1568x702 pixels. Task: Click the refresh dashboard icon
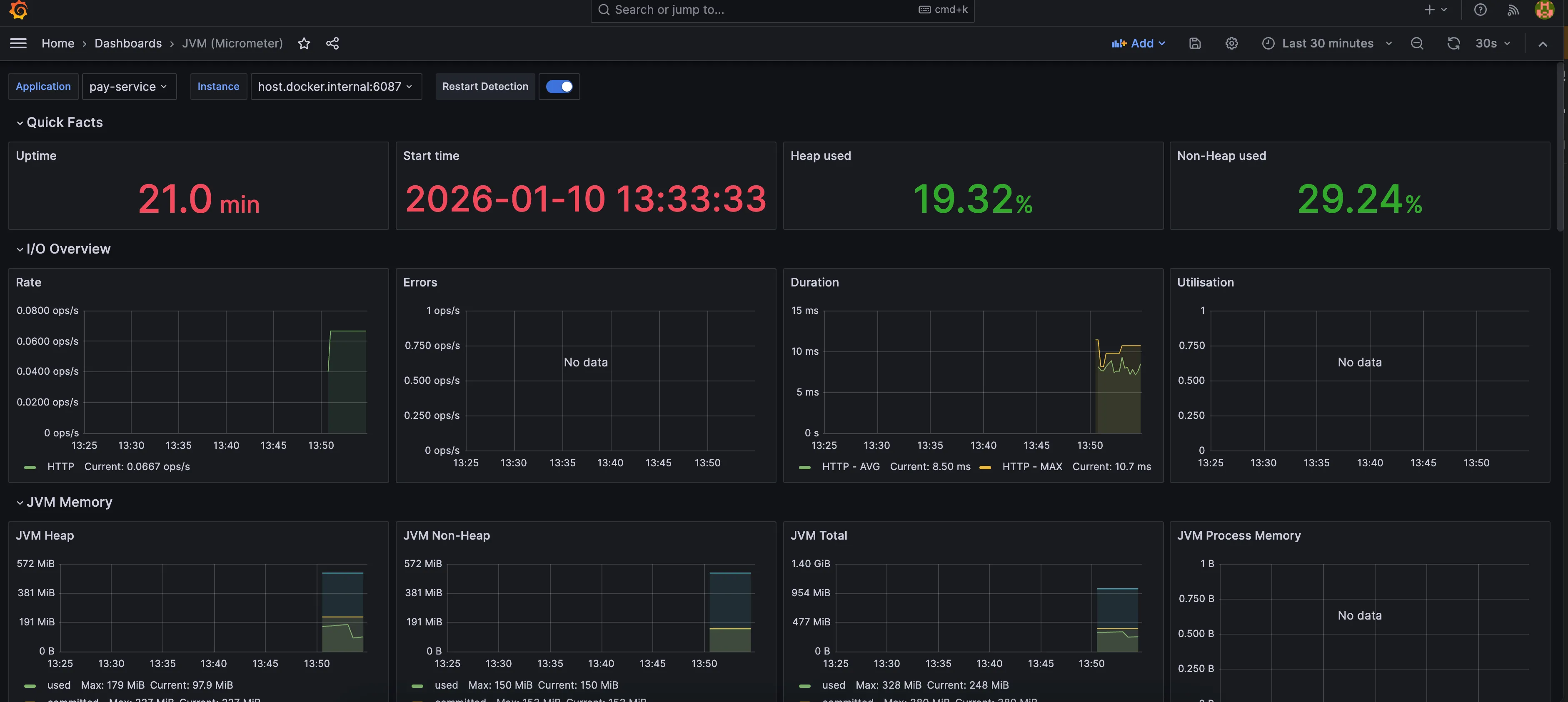click(1453, 43)
